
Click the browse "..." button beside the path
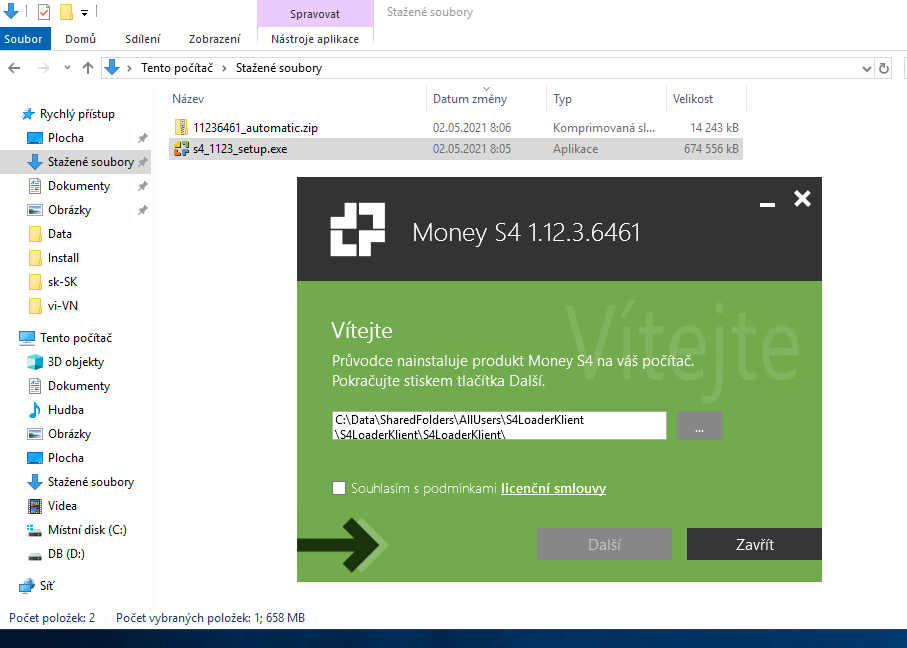click(x=699, y=426)
